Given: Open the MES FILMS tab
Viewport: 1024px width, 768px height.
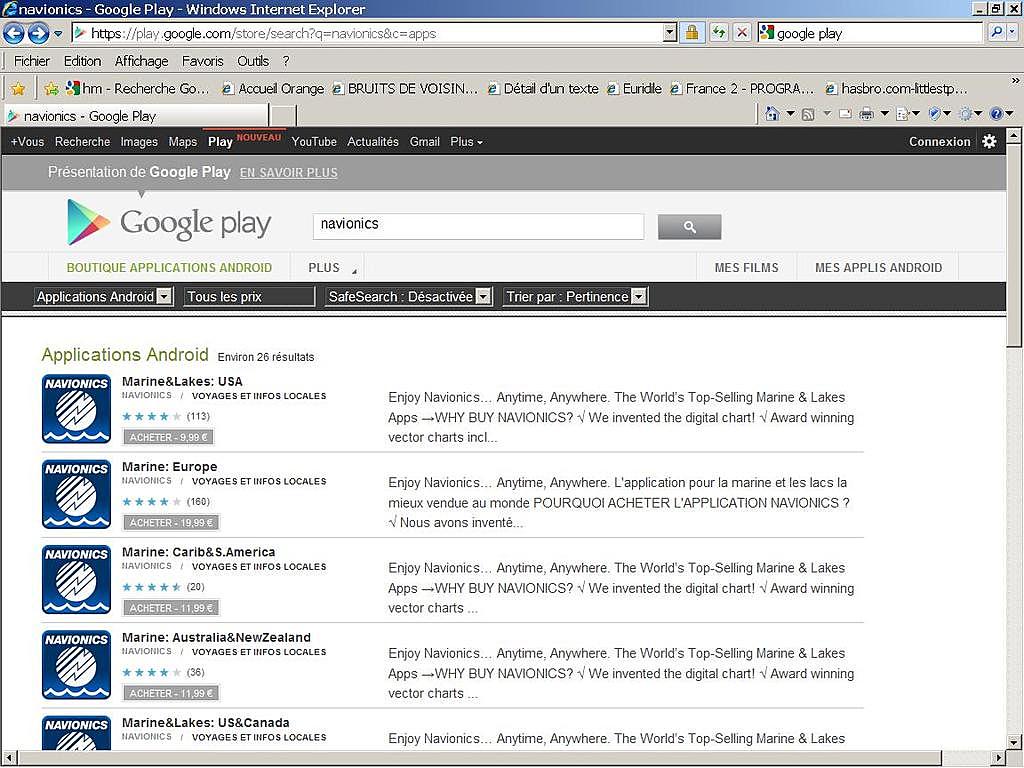Looking at the screenshot, I should pos(746,268).
